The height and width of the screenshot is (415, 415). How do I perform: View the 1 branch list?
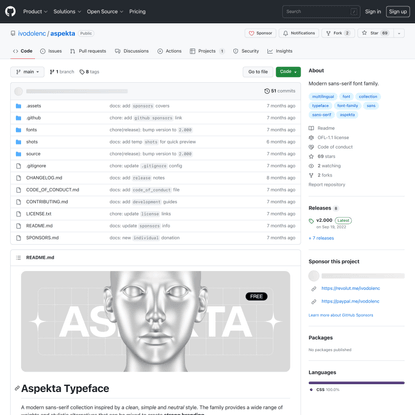[x=62, y=72]
